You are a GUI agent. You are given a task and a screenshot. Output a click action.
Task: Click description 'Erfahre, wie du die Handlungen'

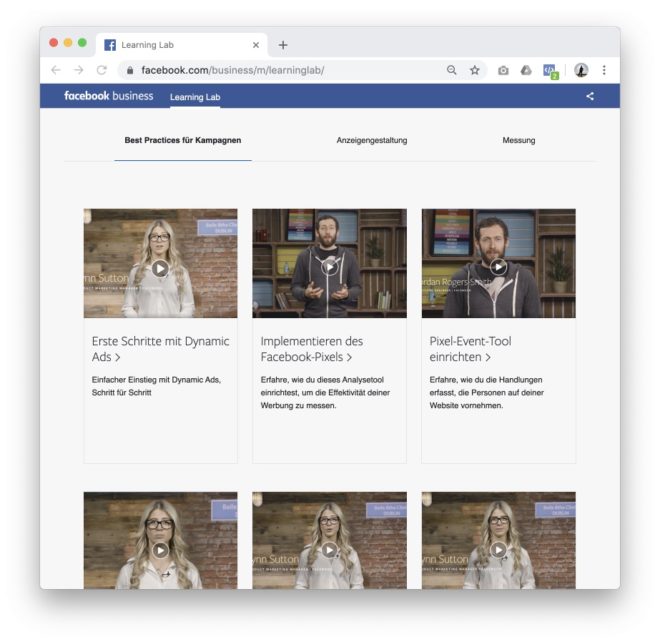click(486, 380)
